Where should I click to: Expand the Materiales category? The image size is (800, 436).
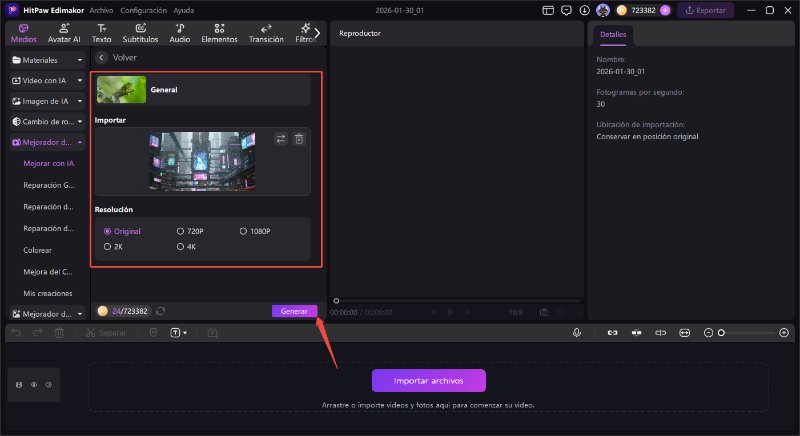click(47, 60)
